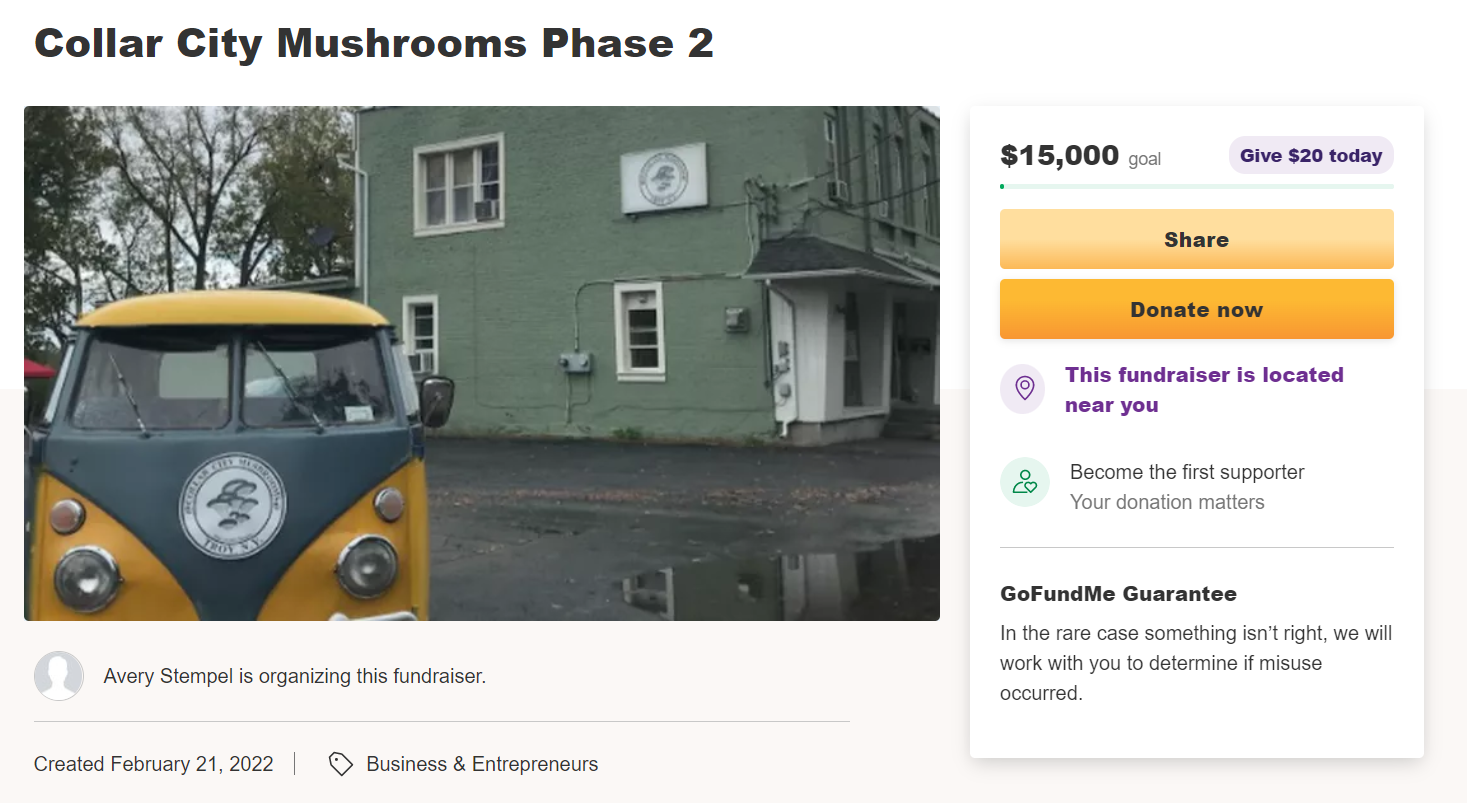The height and width of the screenshot is (803, 1467).
Task: Click the location pin icon
Action: (1024, 388)
